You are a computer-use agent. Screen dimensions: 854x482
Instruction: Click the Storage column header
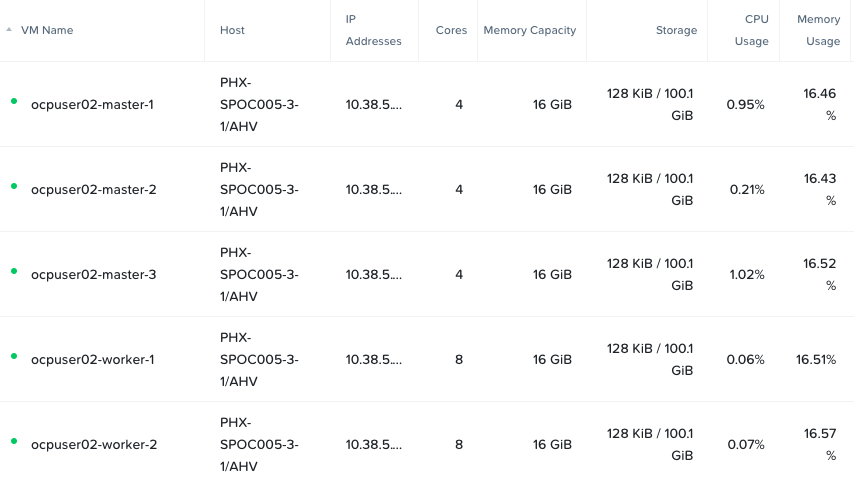click(x=676, y=30)
